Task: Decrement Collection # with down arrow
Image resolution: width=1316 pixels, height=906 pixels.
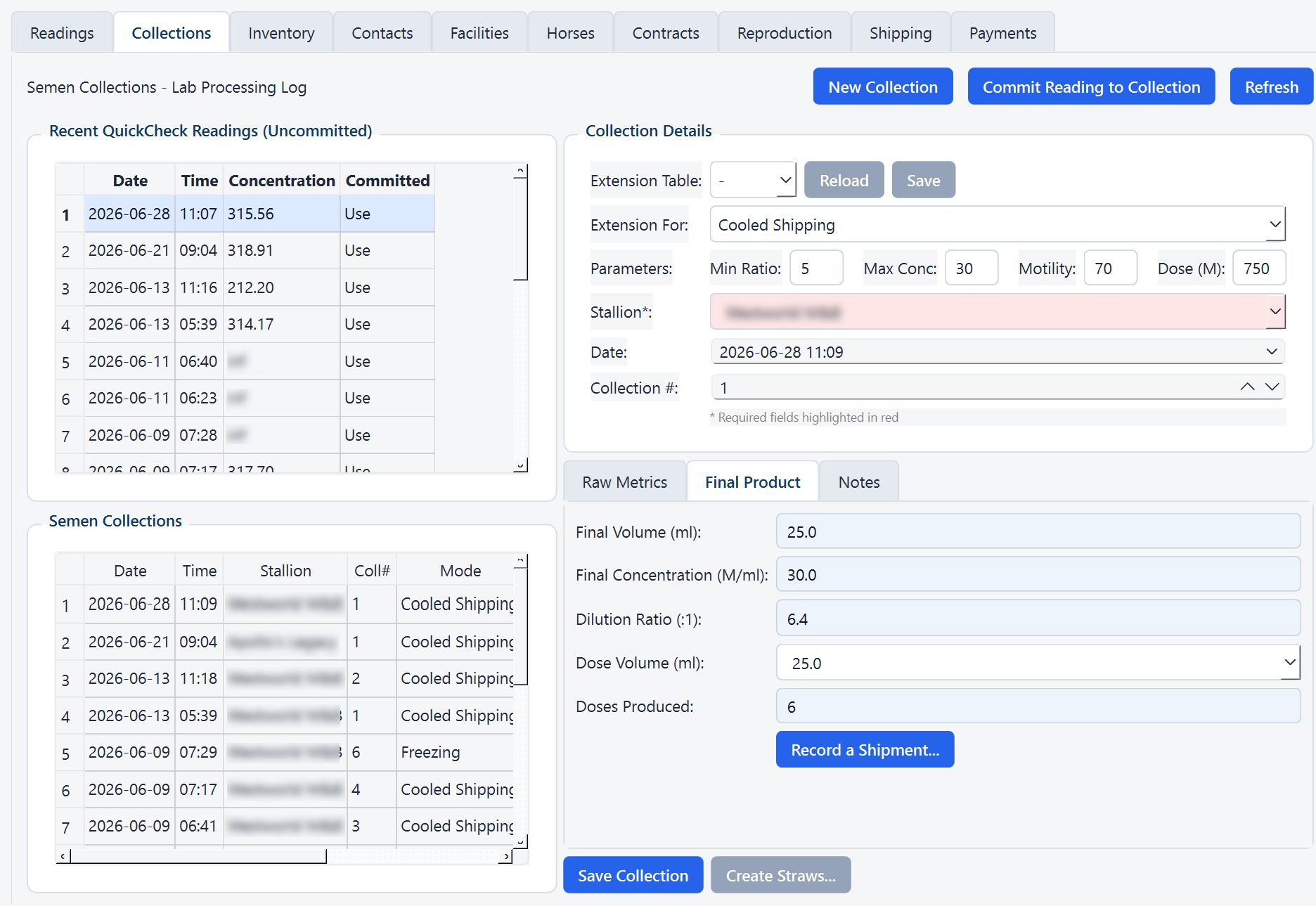Action: point(1272,387)
